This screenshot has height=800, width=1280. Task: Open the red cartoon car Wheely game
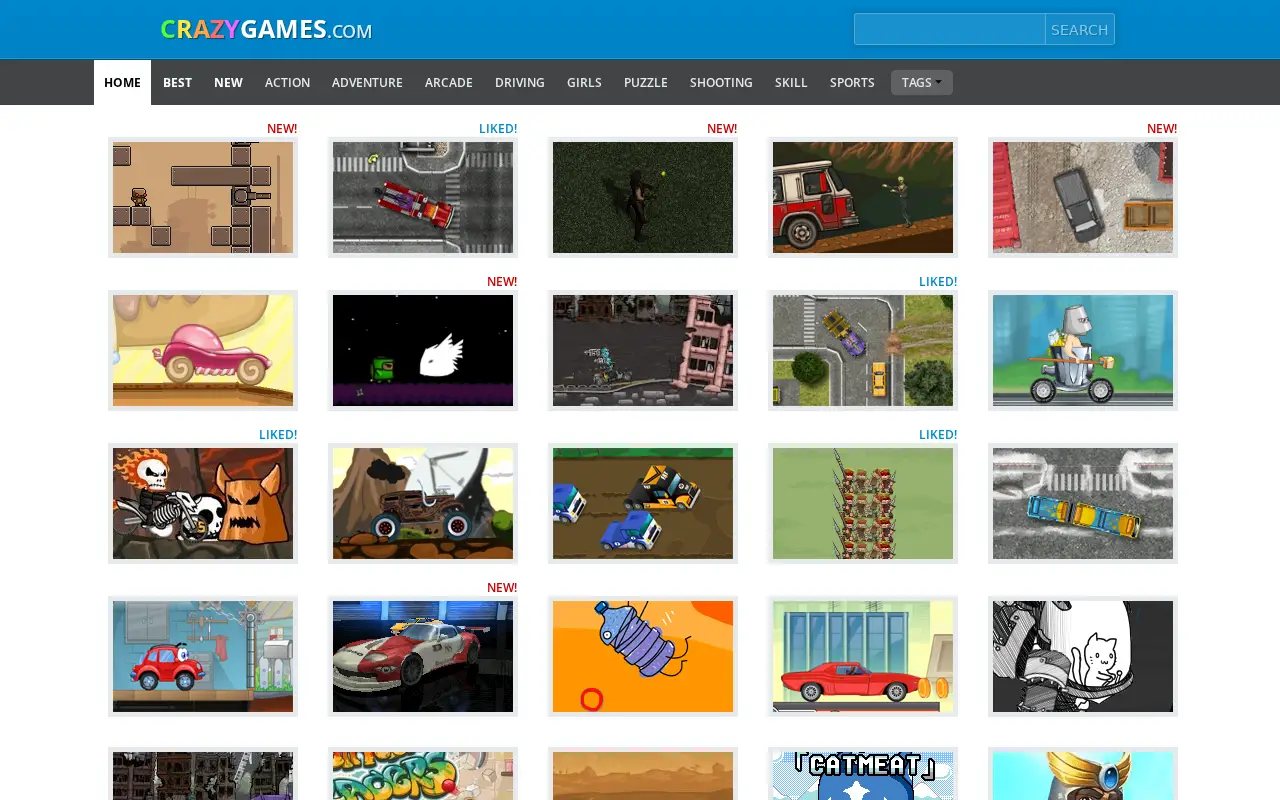(x=203, y=656)
